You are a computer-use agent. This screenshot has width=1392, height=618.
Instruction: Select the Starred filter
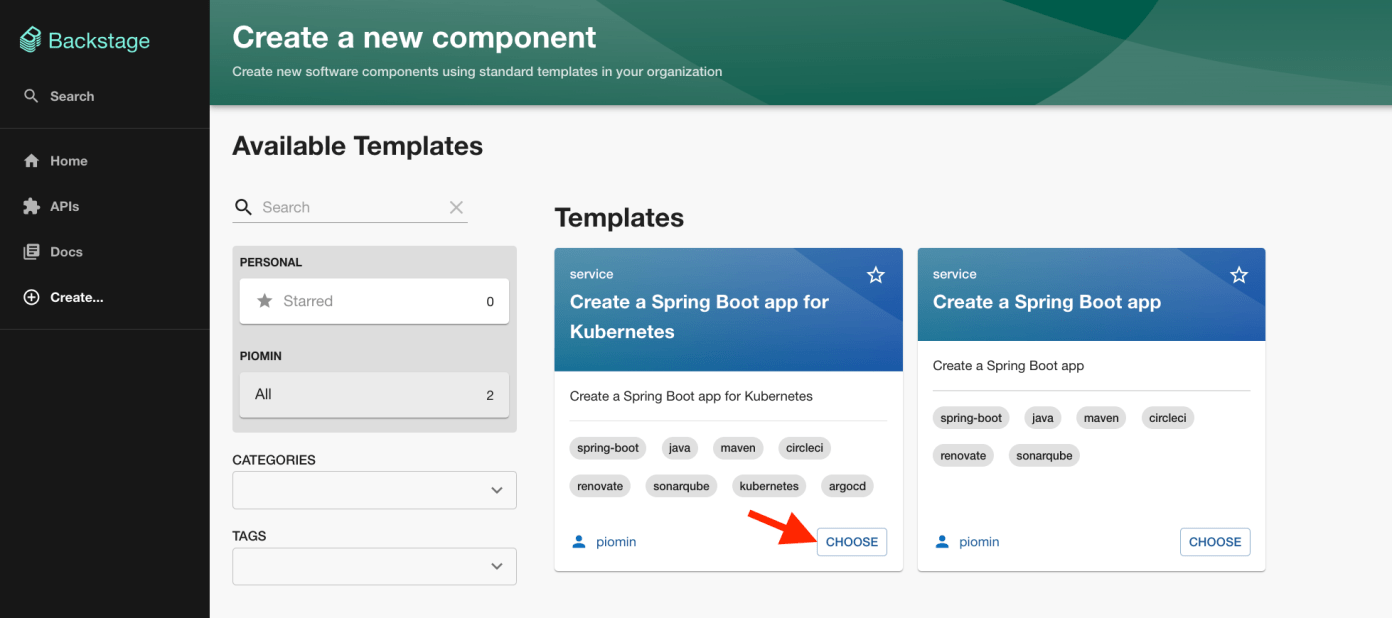click(x=374, y=301)
